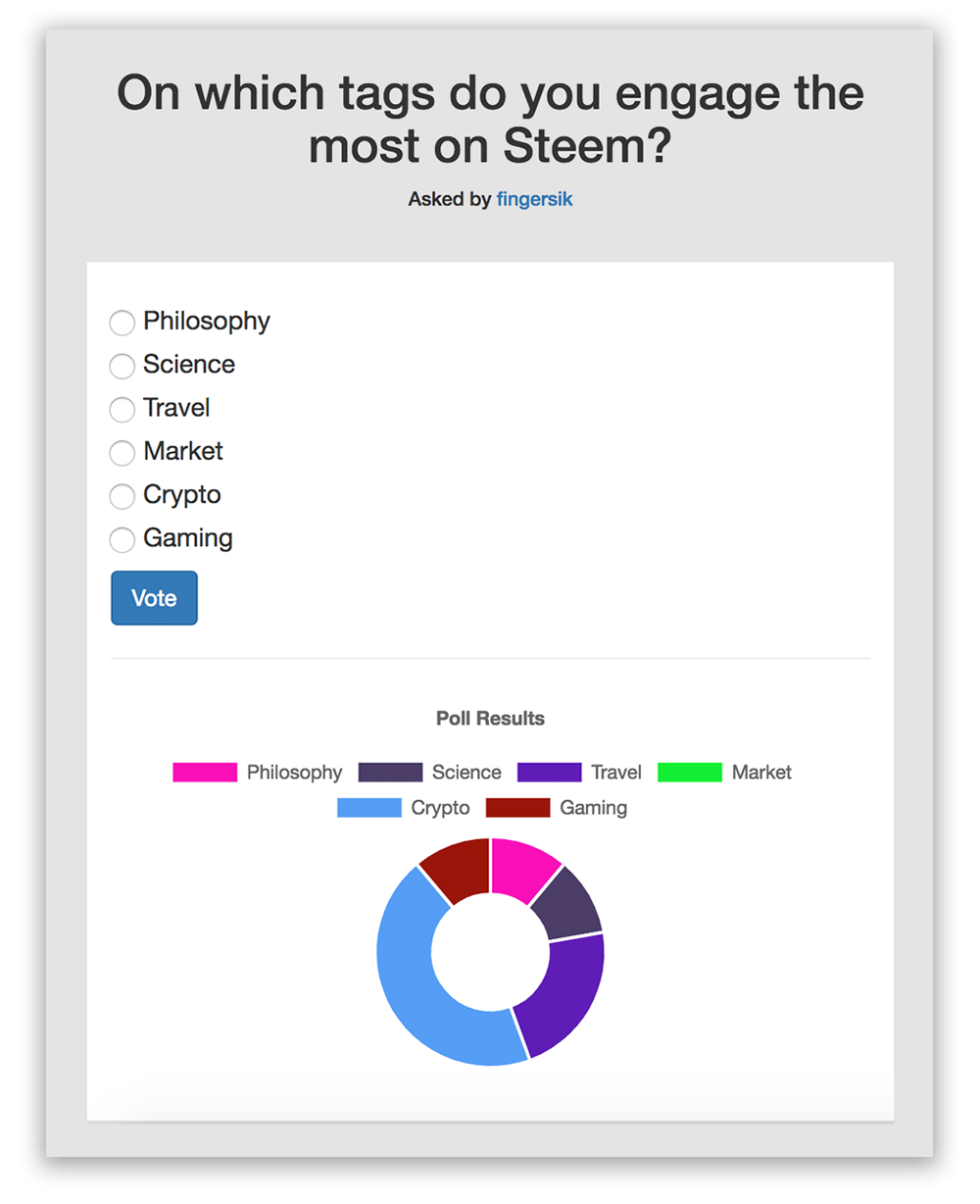
Task: Select the Science radio option
Action: click(x=122, y=366)
